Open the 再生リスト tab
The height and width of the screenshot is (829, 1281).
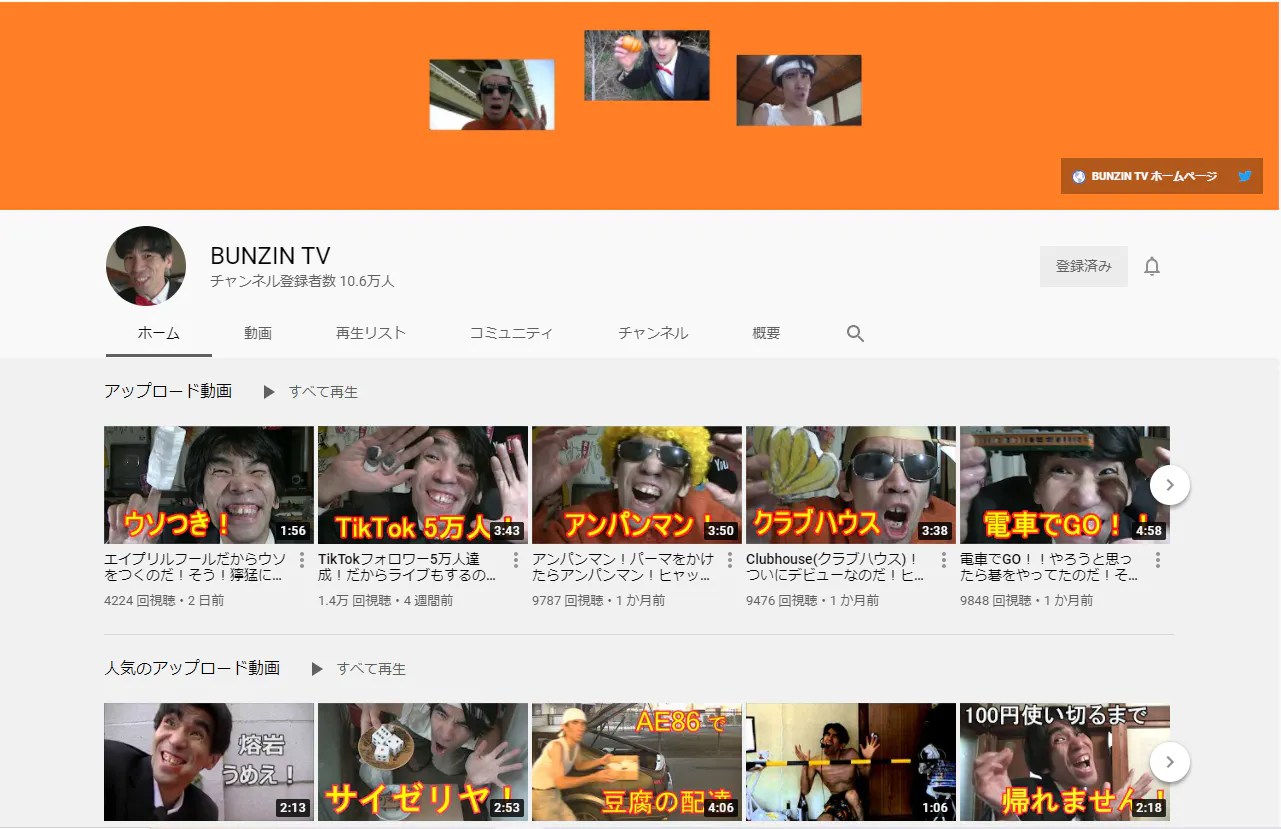point(370,333)
